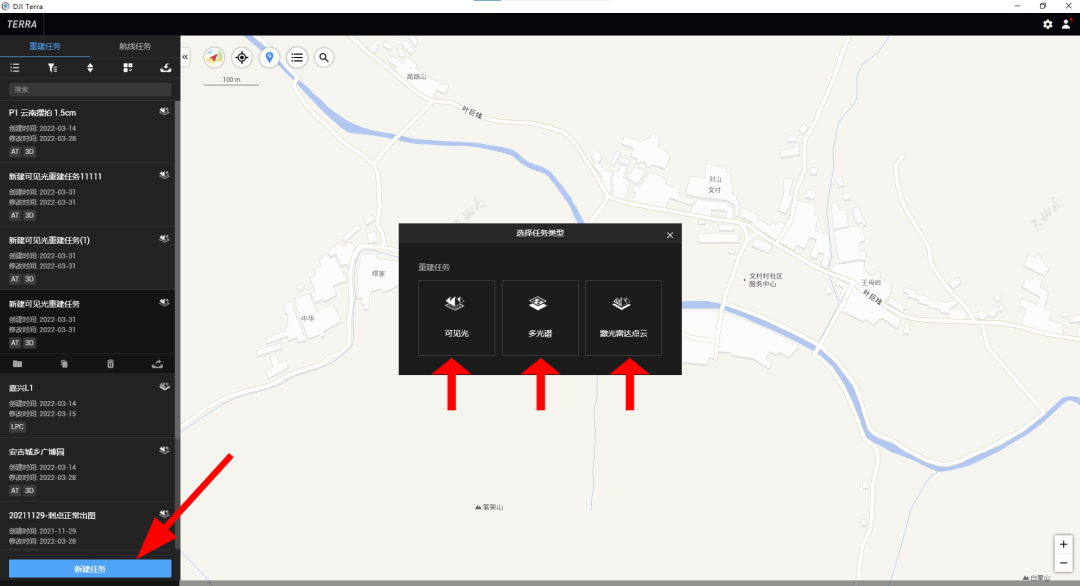Click the 新建任务 button

pos(90,569)
